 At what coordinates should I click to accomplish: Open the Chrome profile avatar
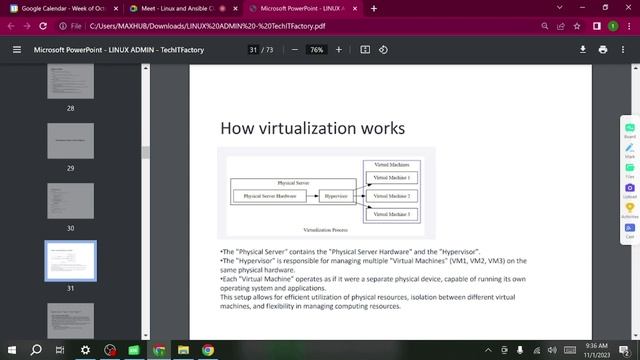point(613,26)
